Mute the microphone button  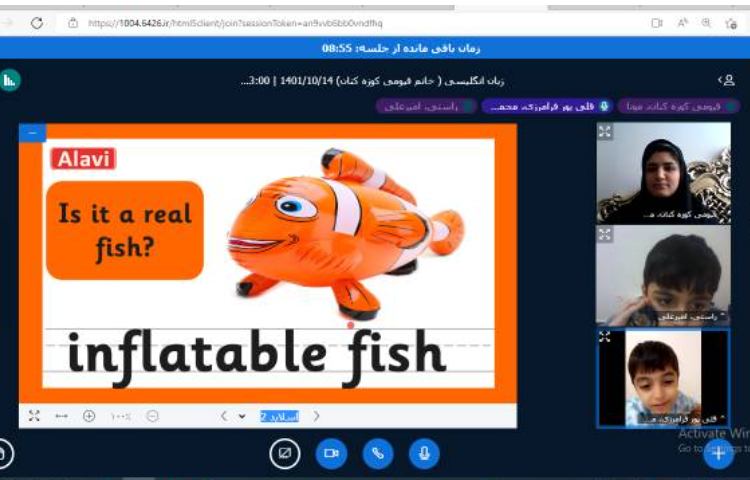[424, 453]
